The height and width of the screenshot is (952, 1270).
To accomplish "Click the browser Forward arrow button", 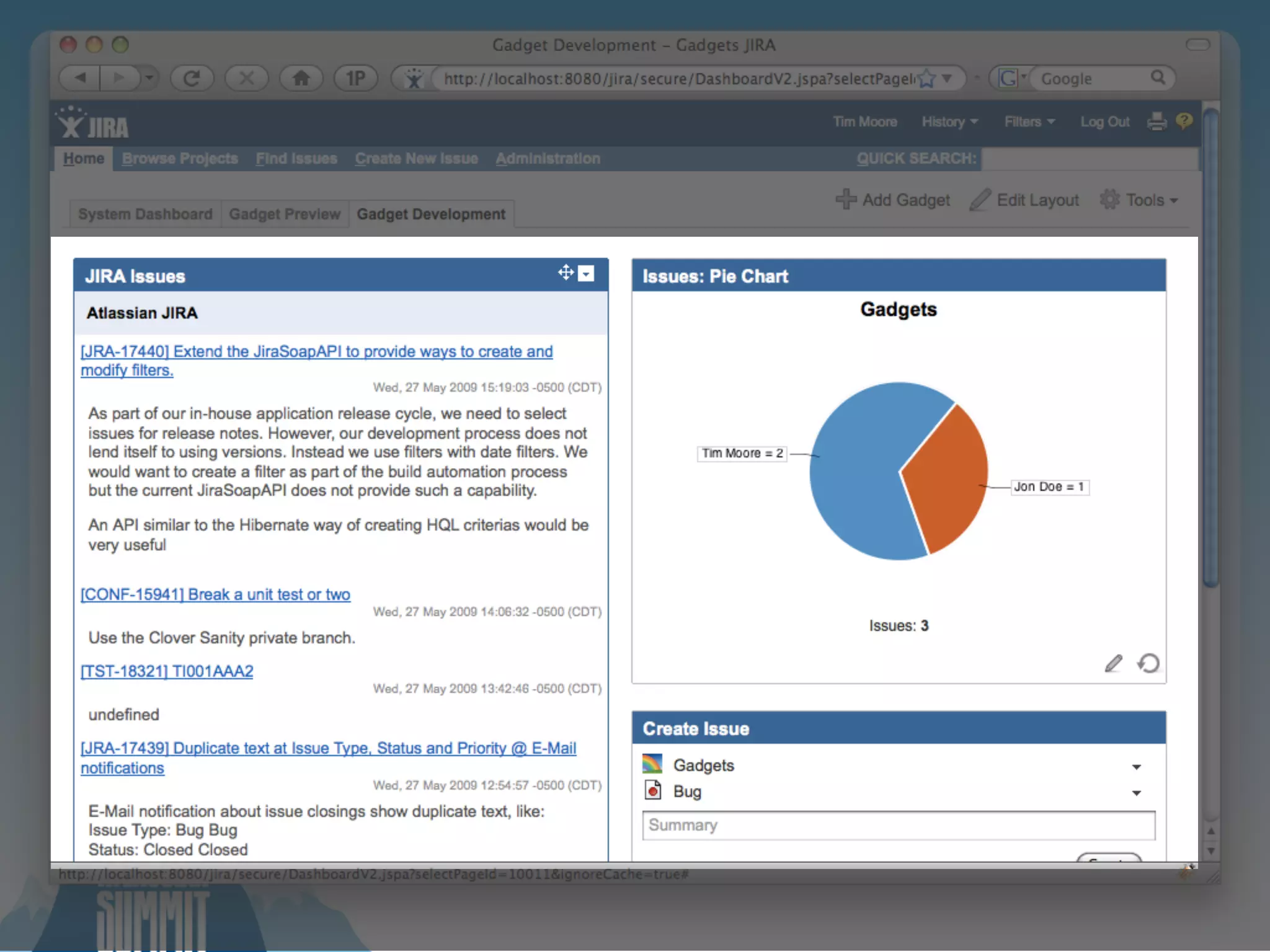I will [118, 78].
